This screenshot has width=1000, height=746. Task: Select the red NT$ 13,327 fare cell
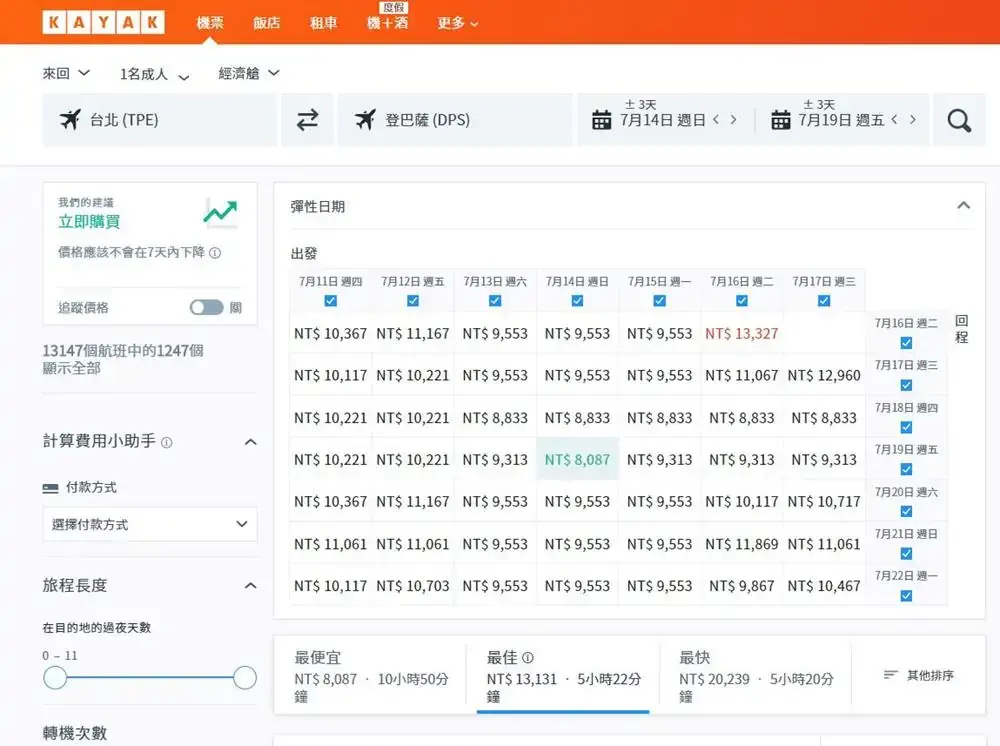click(742, 333)
